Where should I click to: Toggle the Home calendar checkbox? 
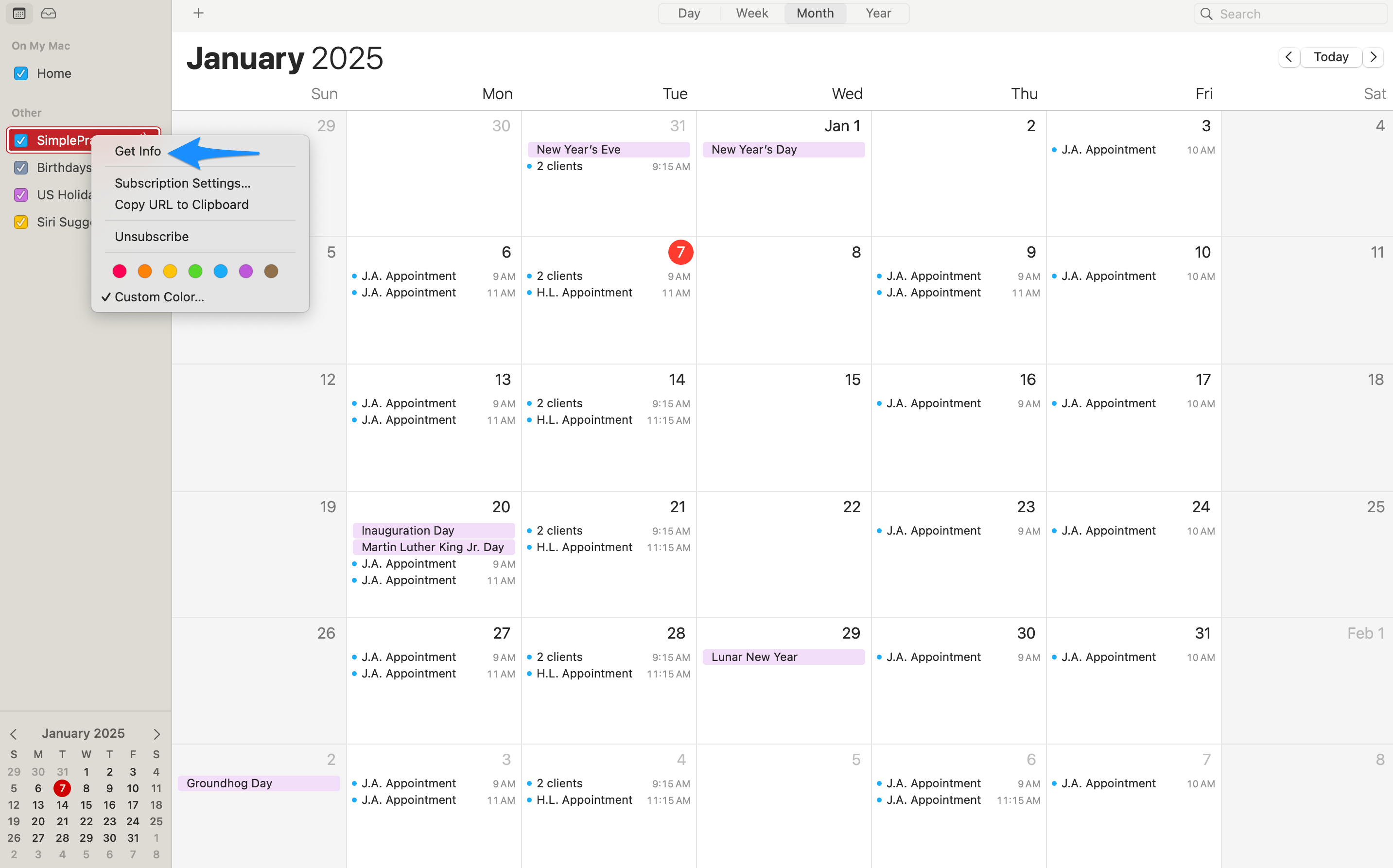coord(21,73)
